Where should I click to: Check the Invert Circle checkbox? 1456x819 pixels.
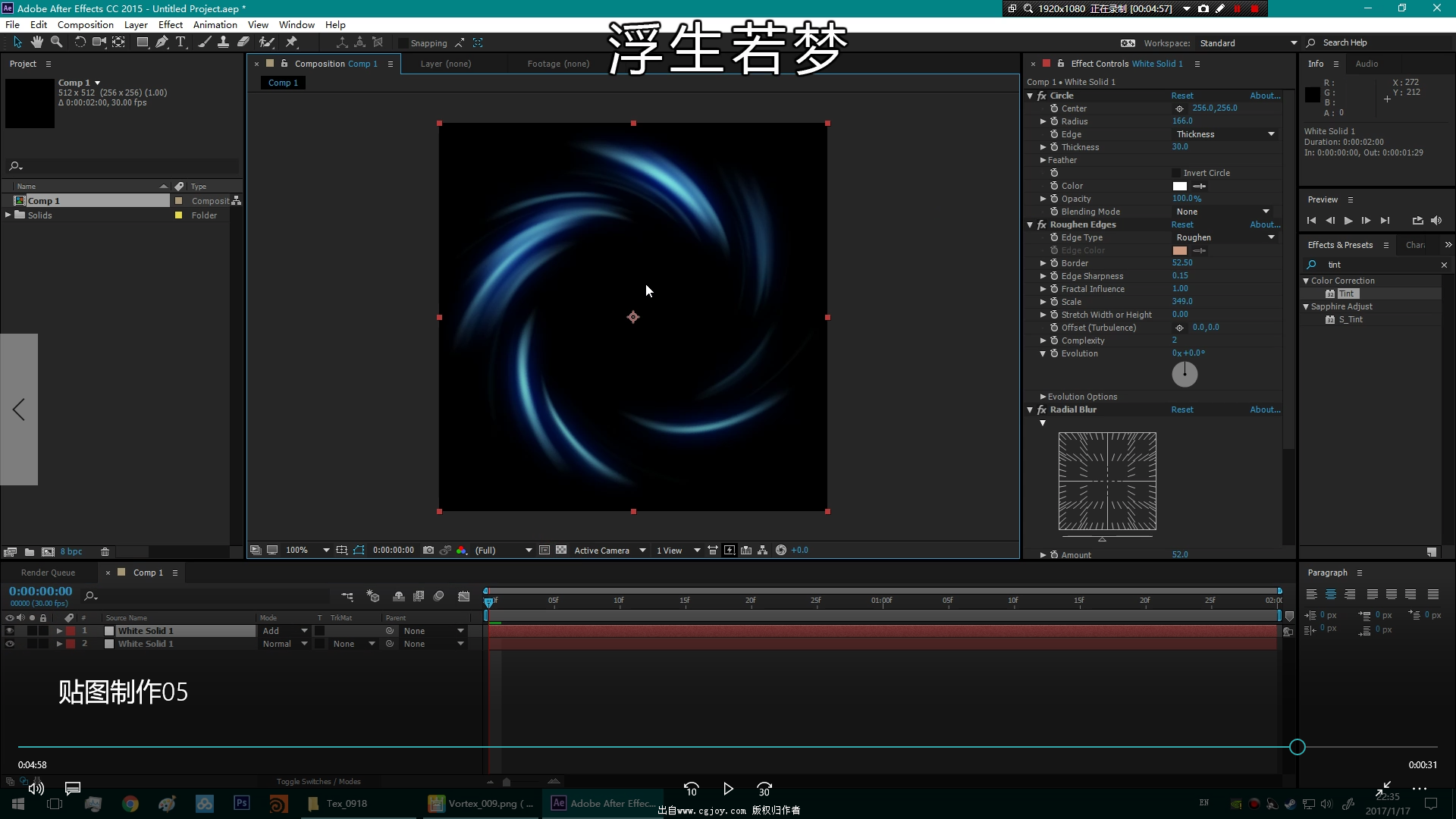pos(1176,173)
